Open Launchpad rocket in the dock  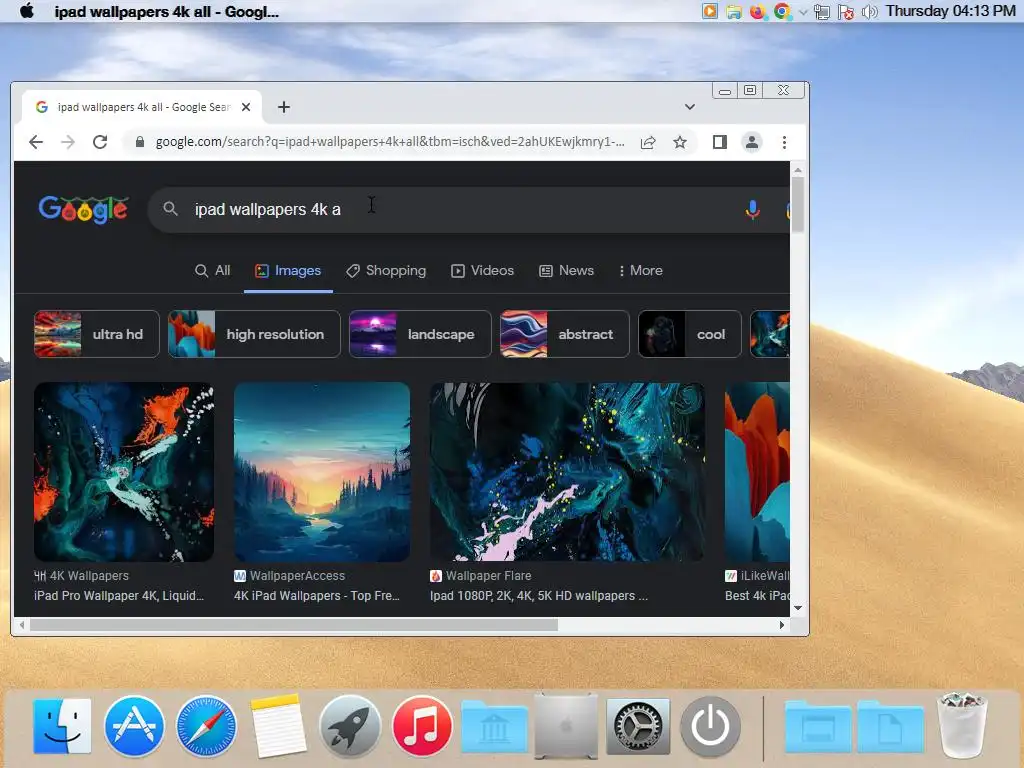[x=350, y=726]
